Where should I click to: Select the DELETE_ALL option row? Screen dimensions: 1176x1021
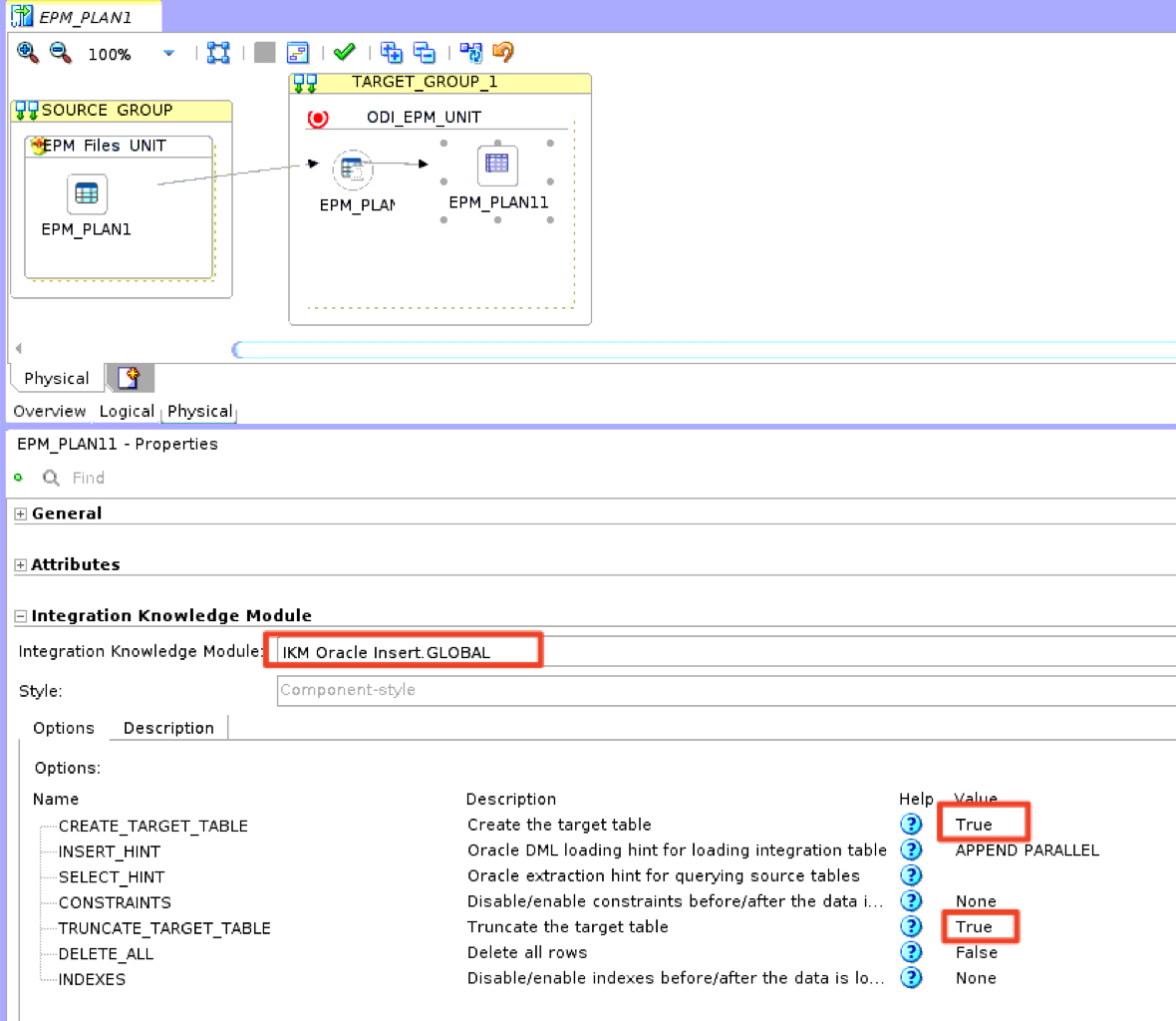pyautogui.click(x=106, y=953)
